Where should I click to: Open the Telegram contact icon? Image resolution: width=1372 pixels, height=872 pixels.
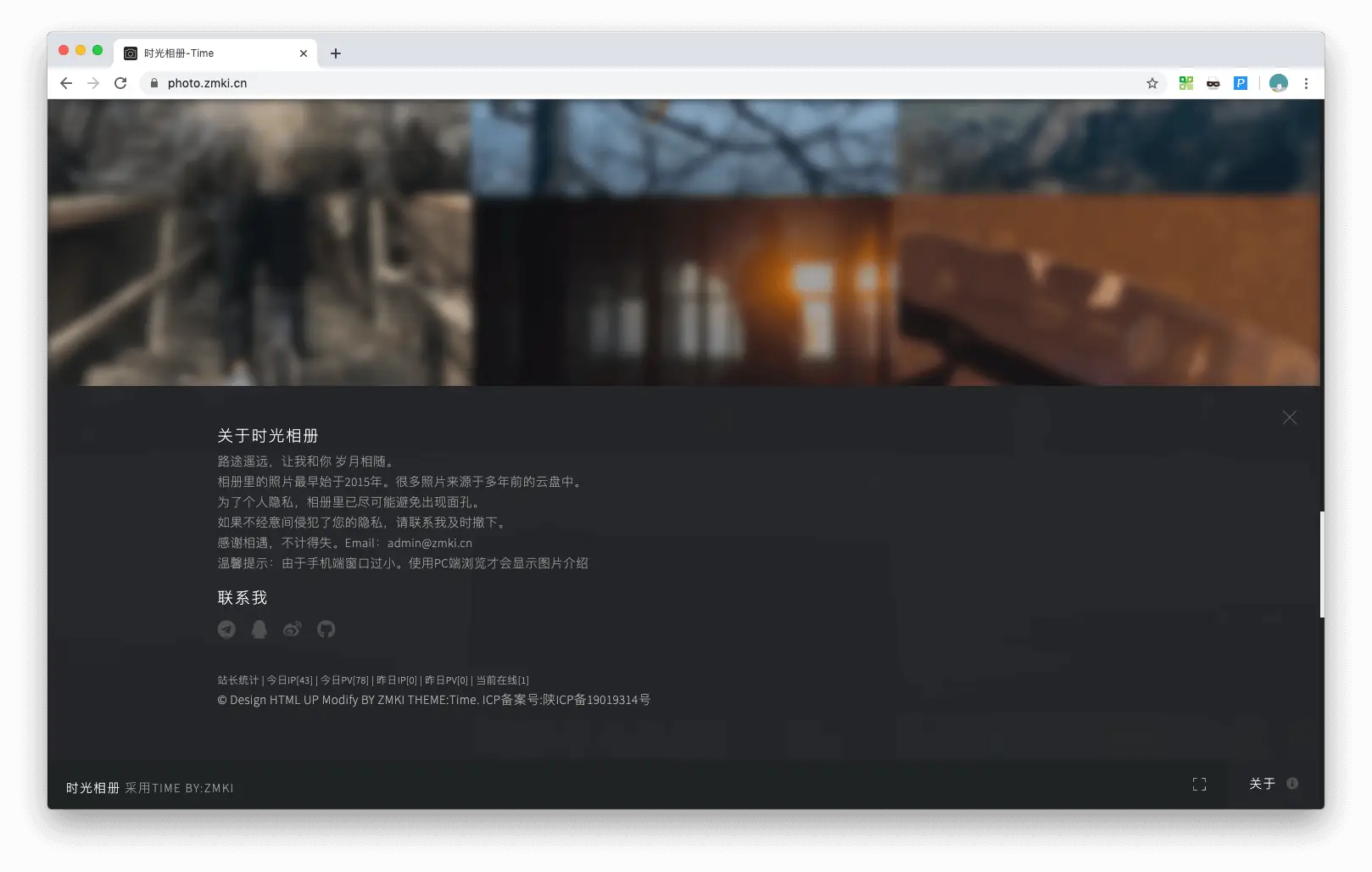226,629
